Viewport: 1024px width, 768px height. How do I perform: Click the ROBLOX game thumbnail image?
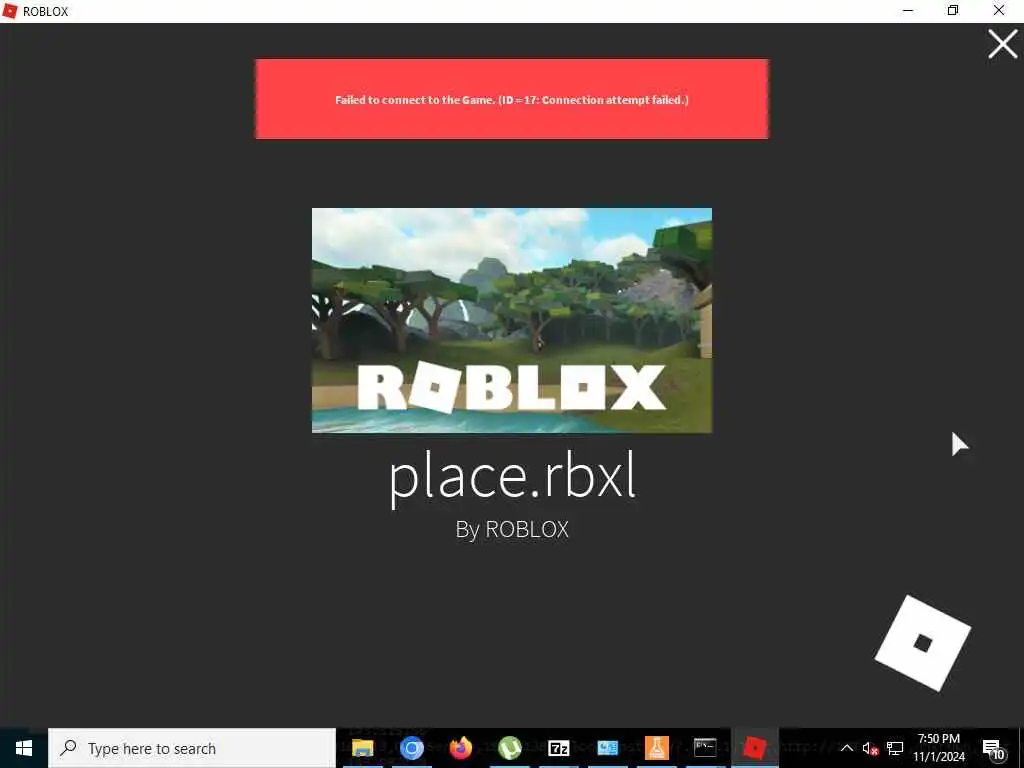click(x=511, y=320)
